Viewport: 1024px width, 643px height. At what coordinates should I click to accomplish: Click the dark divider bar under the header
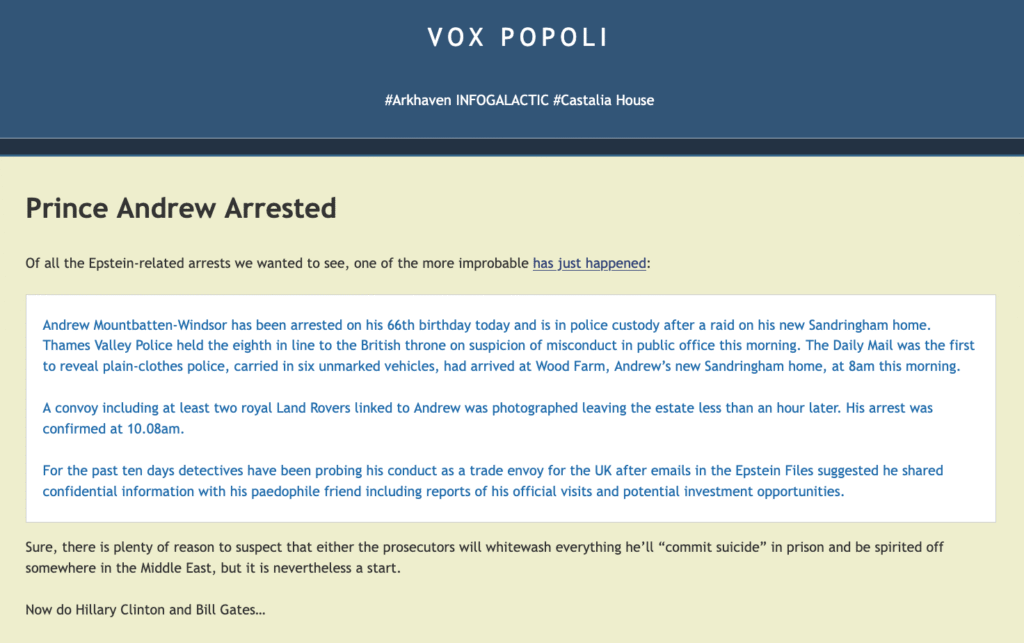point(512,147)
